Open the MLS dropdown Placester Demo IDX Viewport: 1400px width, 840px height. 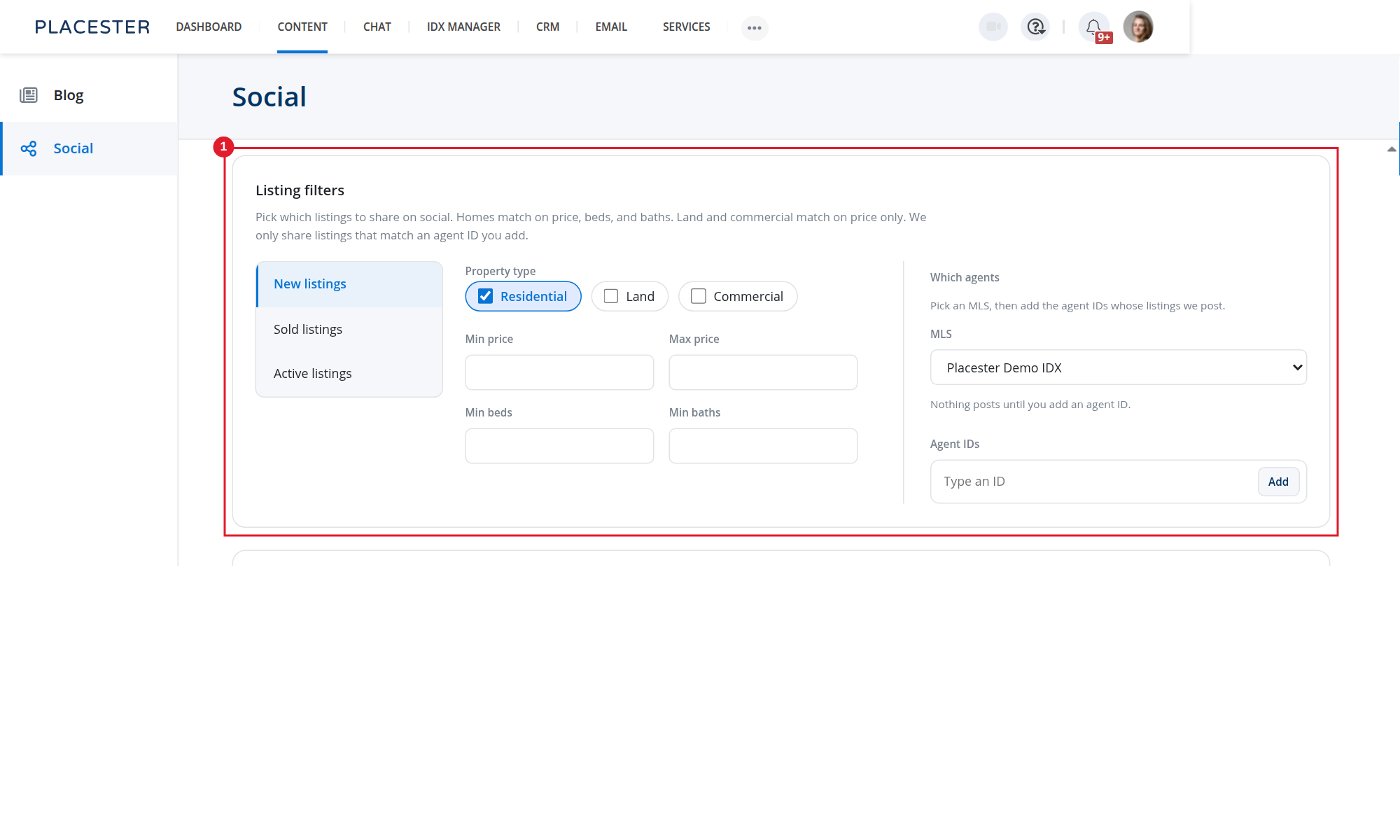[1119, 367]
